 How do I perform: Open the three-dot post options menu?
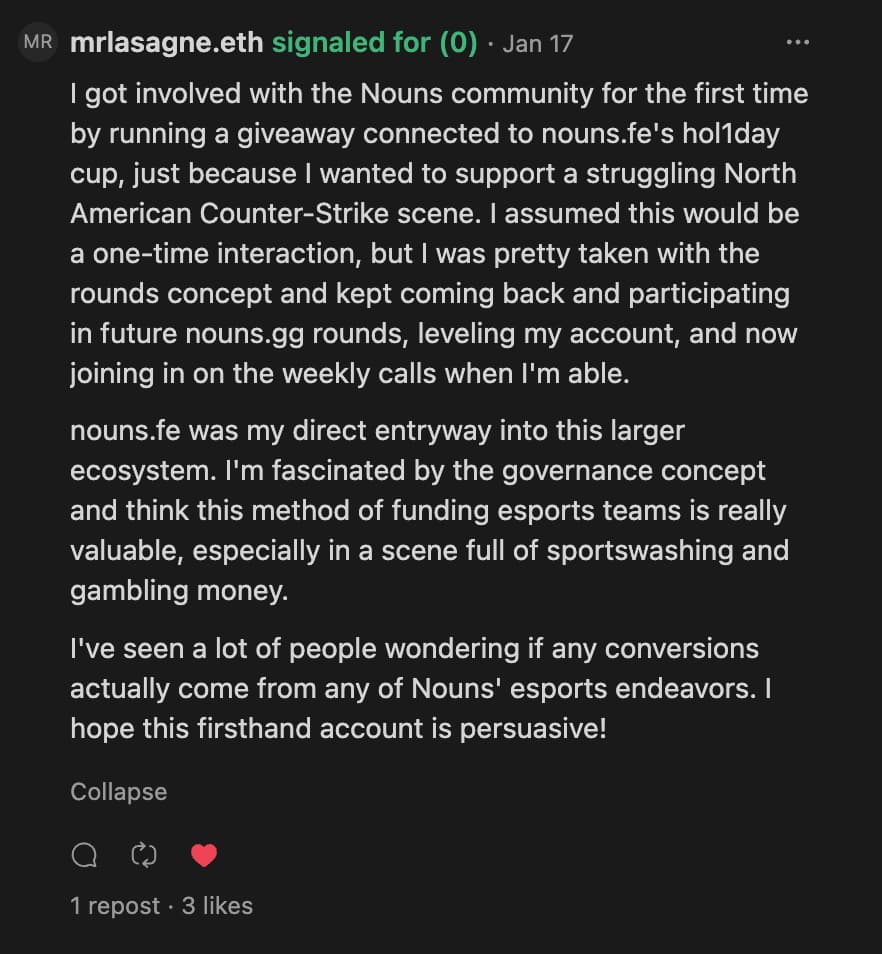click(797, 43)
